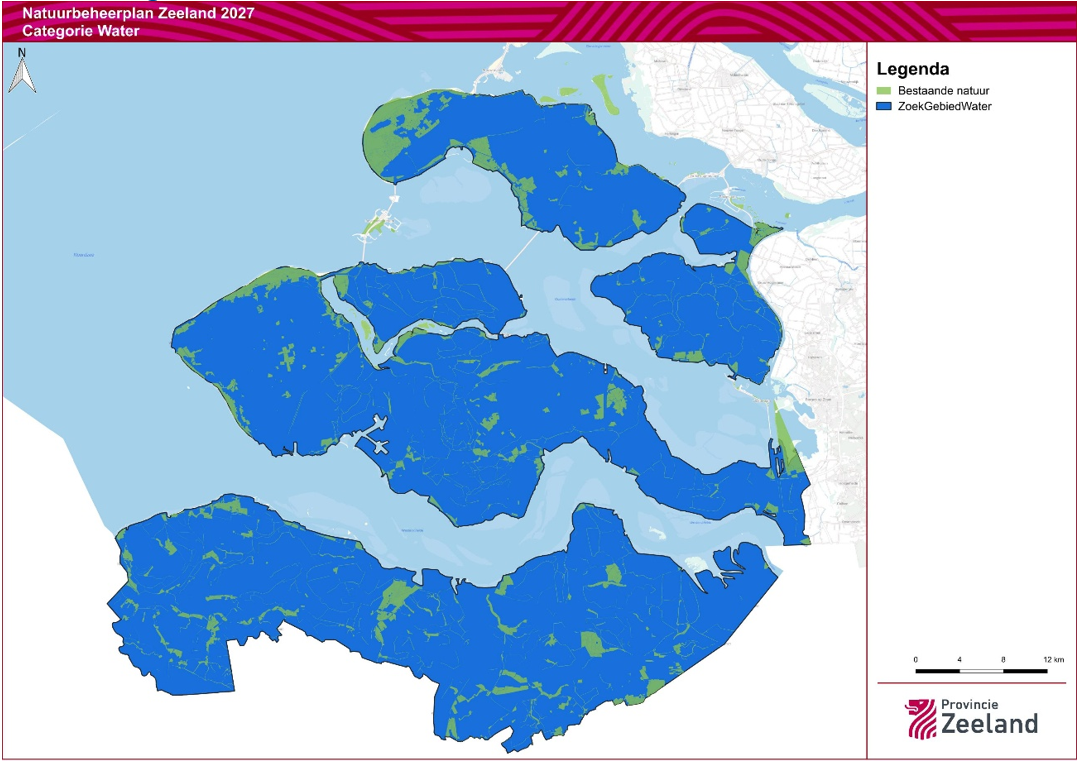1081x768 pixels.
Task: Click the Noordzee label on map
Action: point(83,255)
